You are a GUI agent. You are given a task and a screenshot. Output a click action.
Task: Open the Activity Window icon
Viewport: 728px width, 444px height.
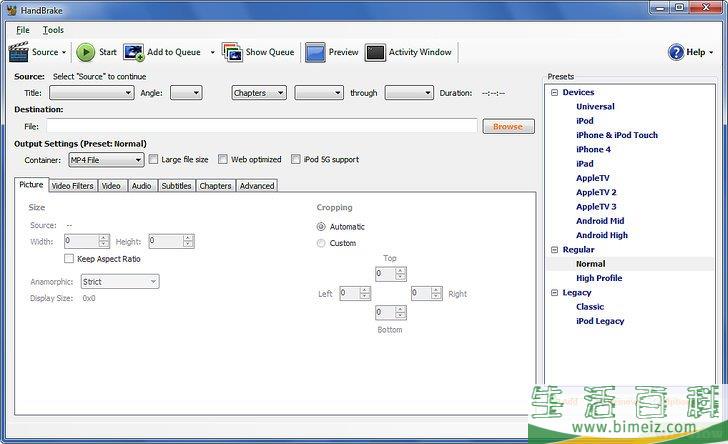click(375, 52)
